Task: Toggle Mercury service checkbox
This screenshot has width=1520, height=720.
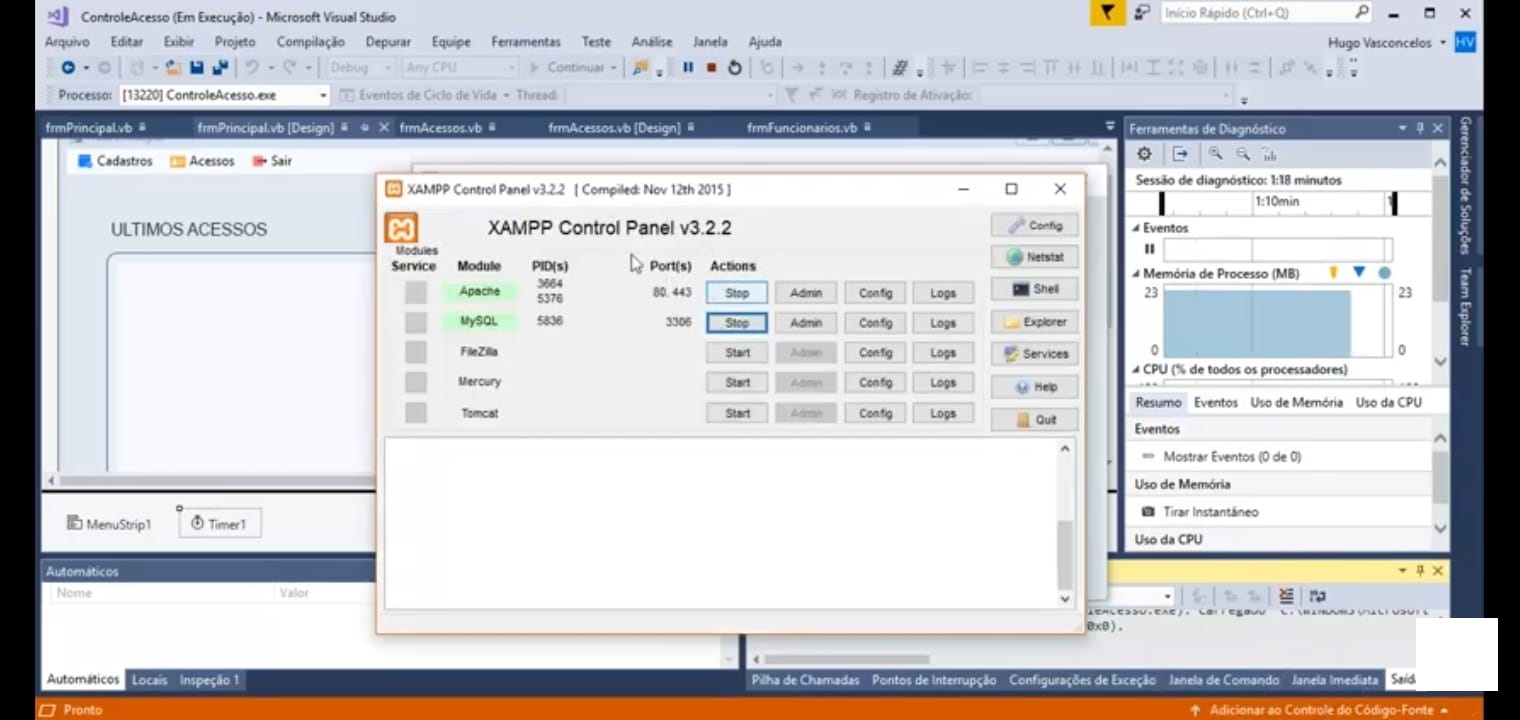Action: tap(416, 382)
